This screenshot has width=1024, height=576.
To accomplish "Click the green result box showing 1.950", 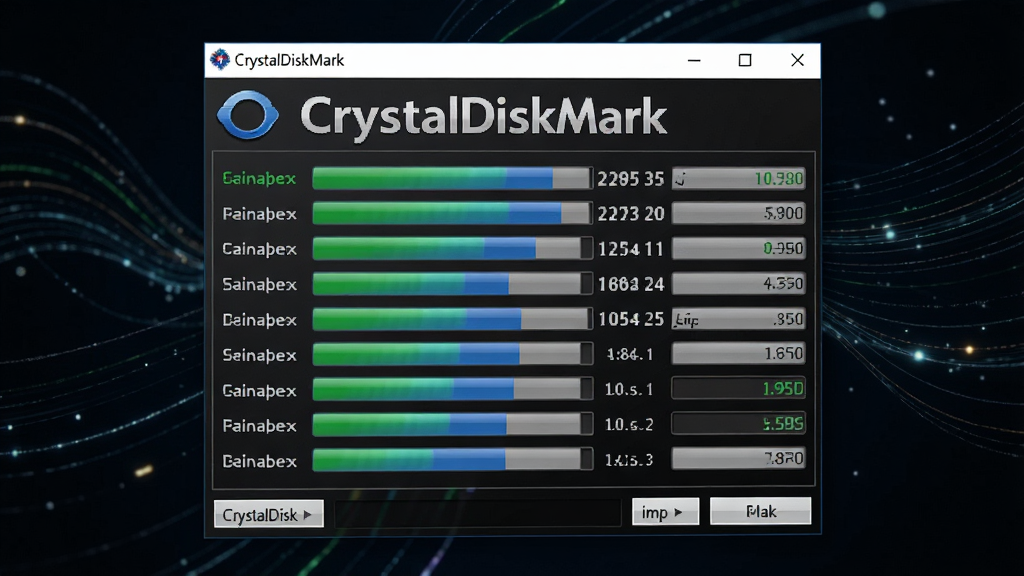I will (739, 389).
